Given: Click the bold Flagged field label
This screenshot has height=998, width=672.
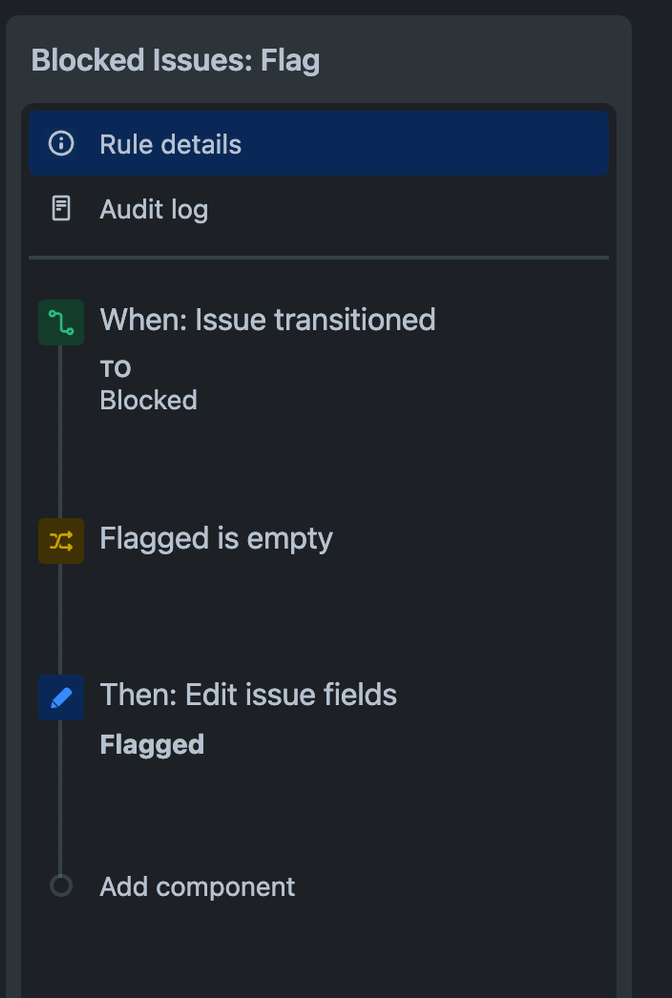Looking at the screenshot, I should point(151,745).
